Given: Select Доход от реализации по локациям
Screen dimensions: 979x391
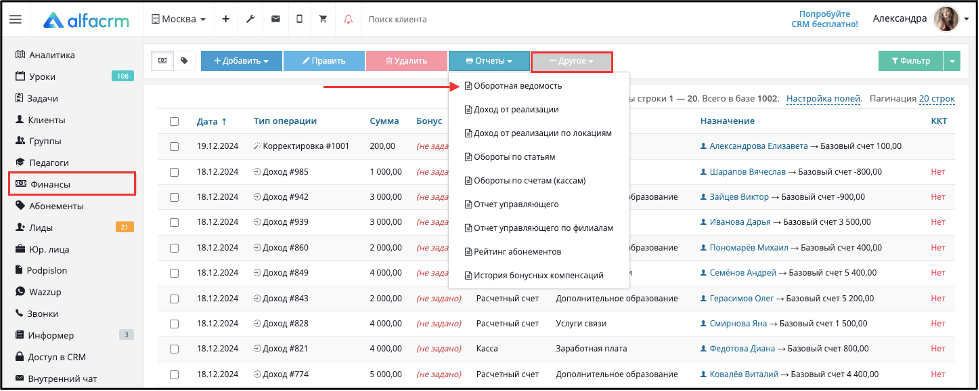Looking at the screenshot, I should coord(538,133).
